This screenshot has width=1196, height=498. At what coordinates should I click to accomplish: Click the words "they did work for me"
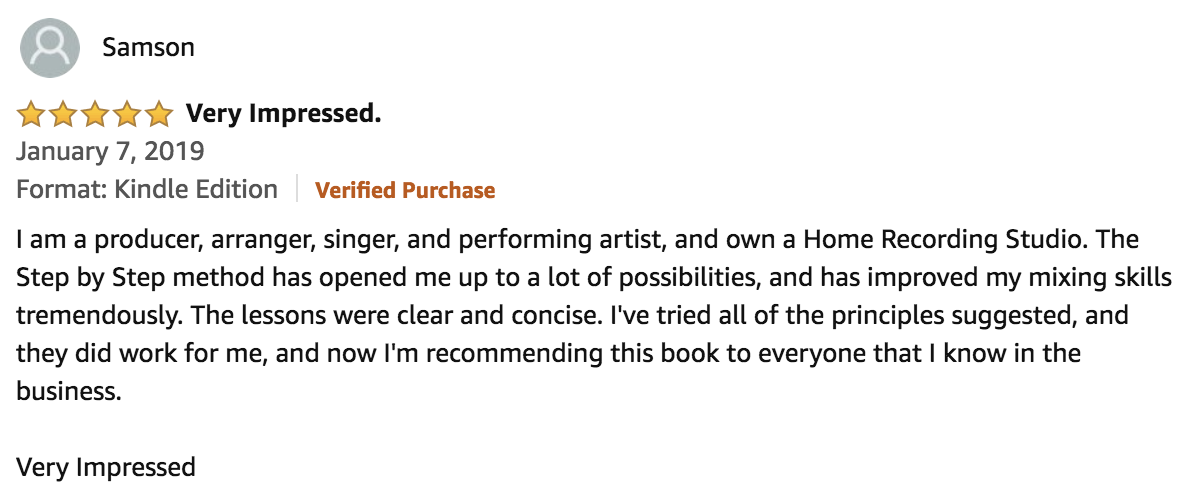(119, 354)
